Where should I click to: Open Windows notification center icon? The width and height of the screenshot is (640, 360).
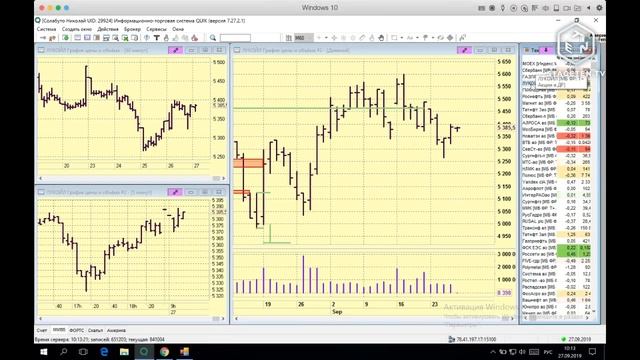[x=592, y=351]
